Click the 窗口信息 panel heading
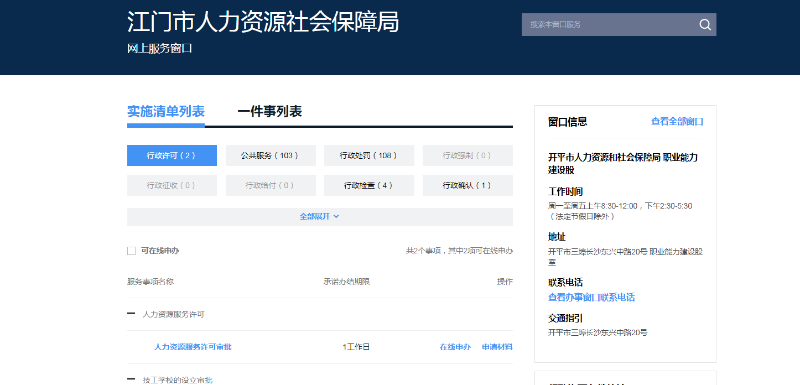Viewport: 800px width, 385px height. [x=567, y=122]
